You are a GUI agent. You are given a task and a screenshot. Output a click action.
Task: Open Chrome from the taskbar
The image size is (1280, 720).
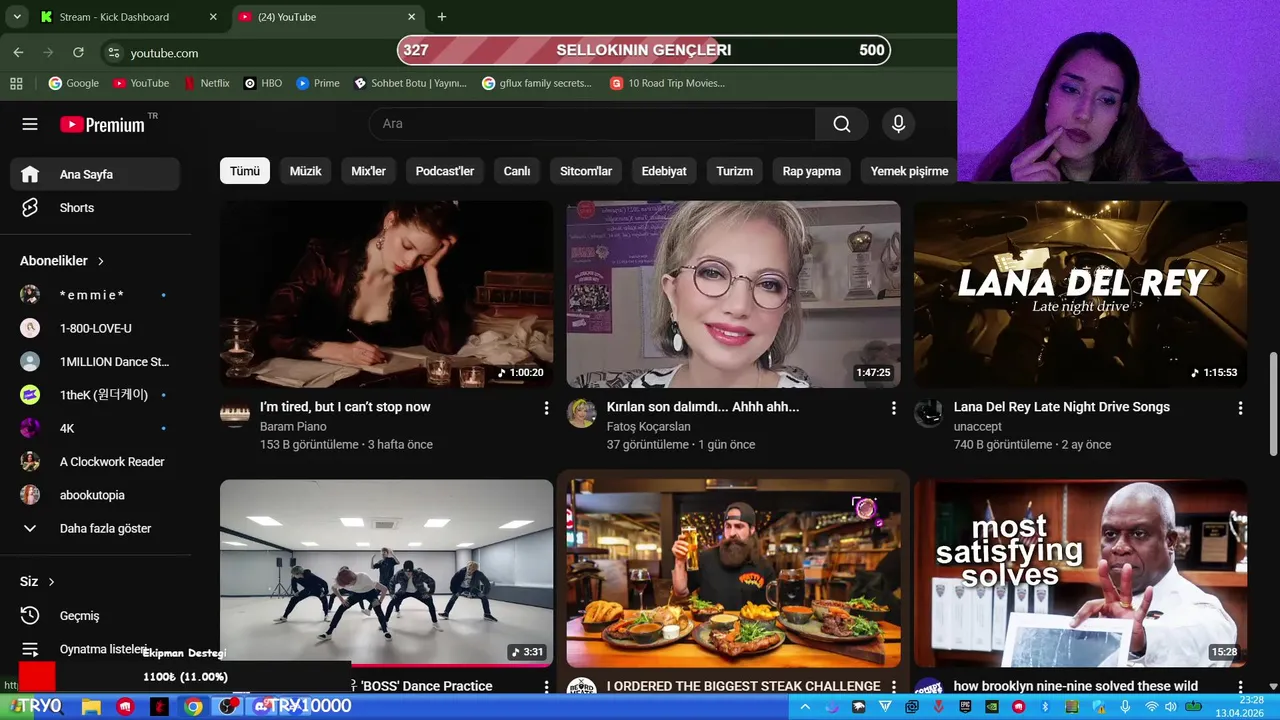tap(193, 707)
